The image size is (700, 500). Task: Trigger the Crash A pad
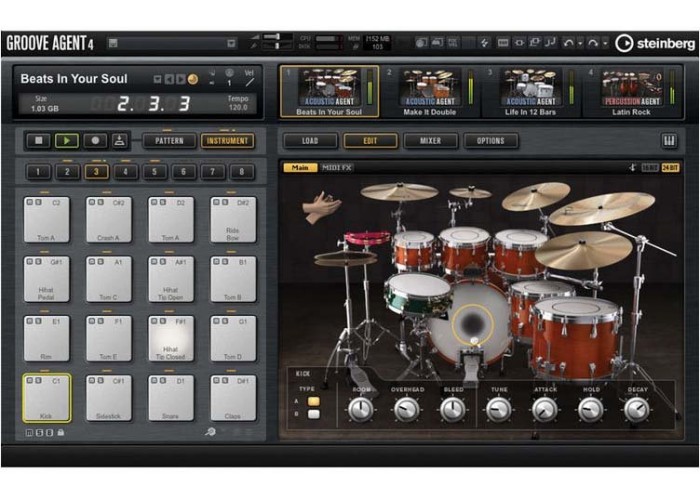click(x=108, y=220)
